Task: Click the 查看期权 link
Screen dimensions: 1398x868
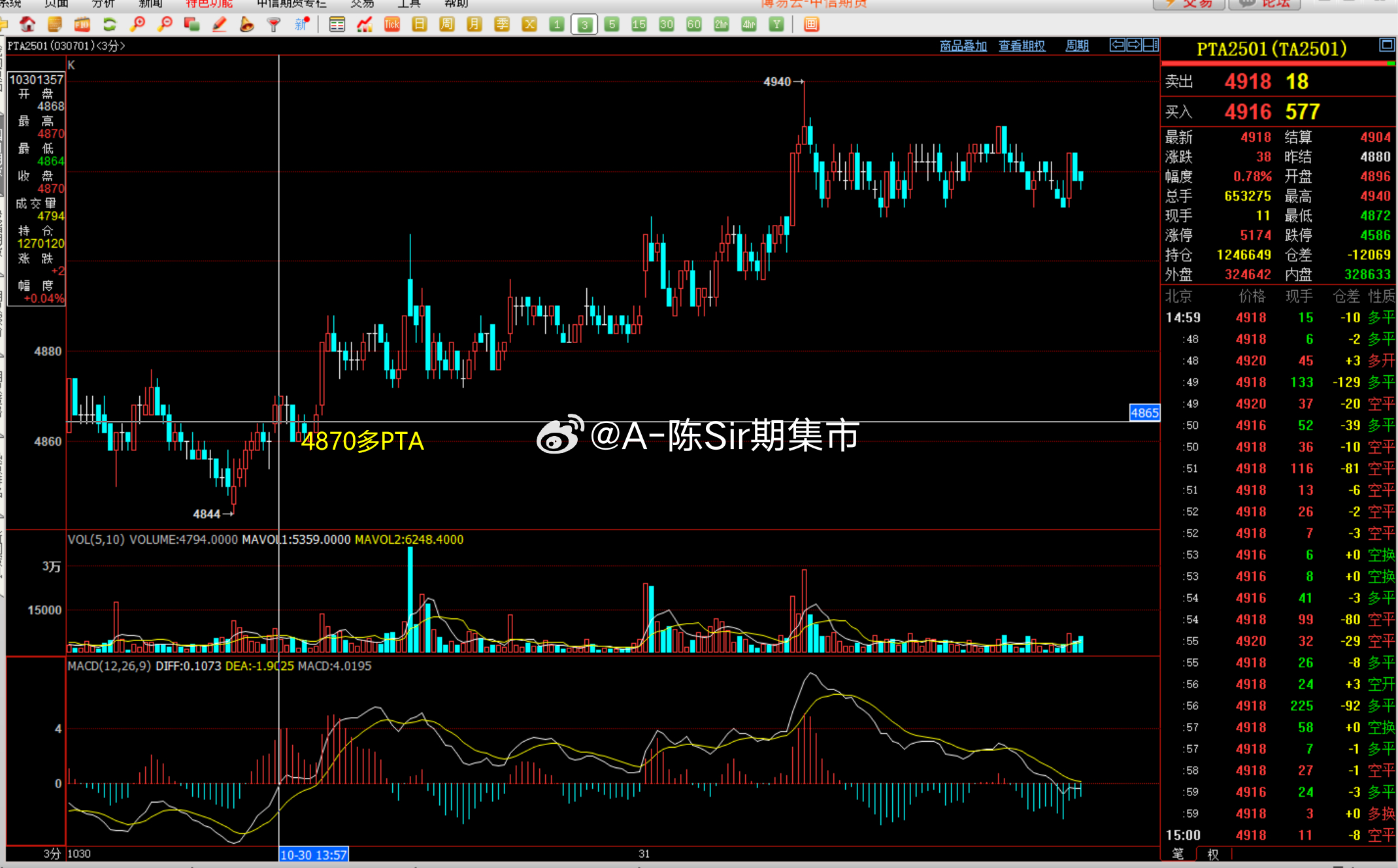Action: [1022, 46]
